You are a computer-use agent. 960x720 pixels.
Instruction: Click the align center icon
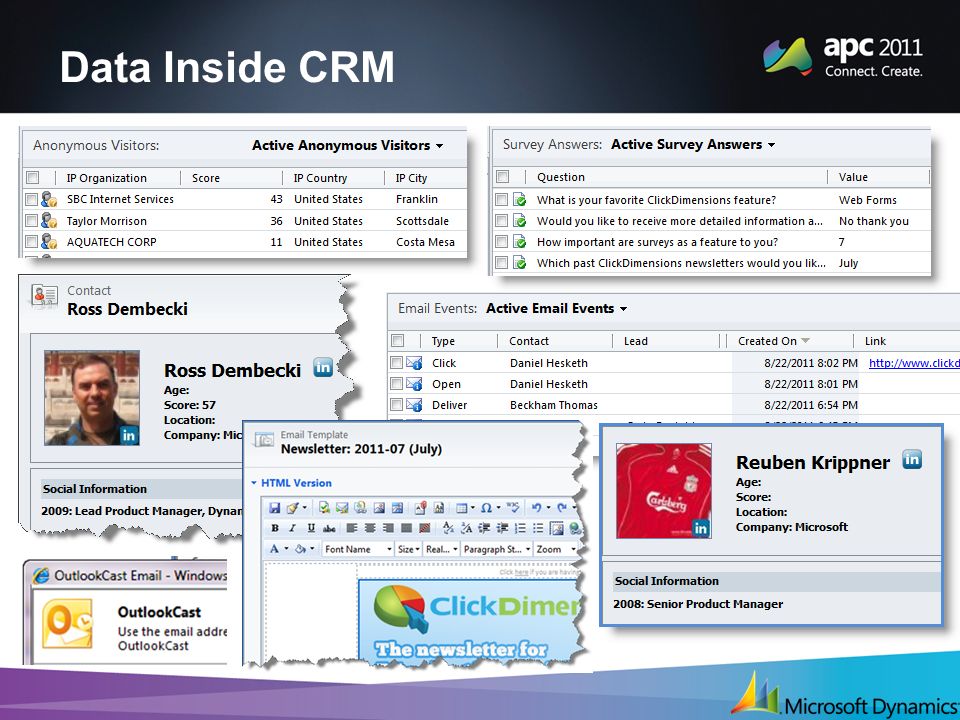pyautogui.click(x=370, y=528)
